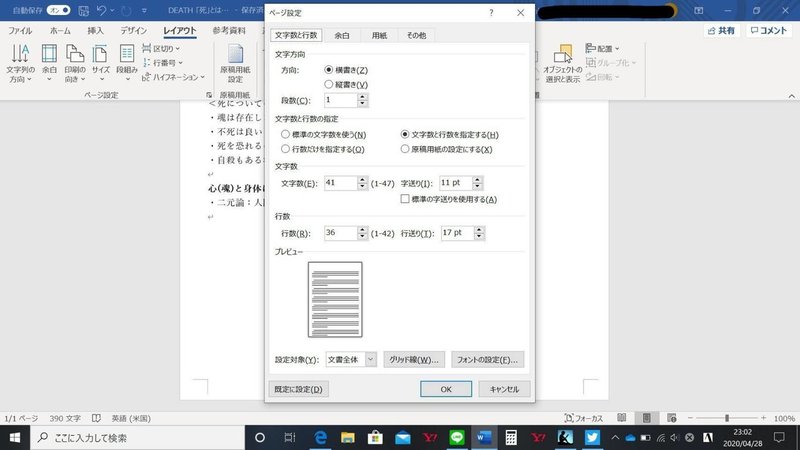Select 行数だけを指定する radio option

click(x=285, y=149)
